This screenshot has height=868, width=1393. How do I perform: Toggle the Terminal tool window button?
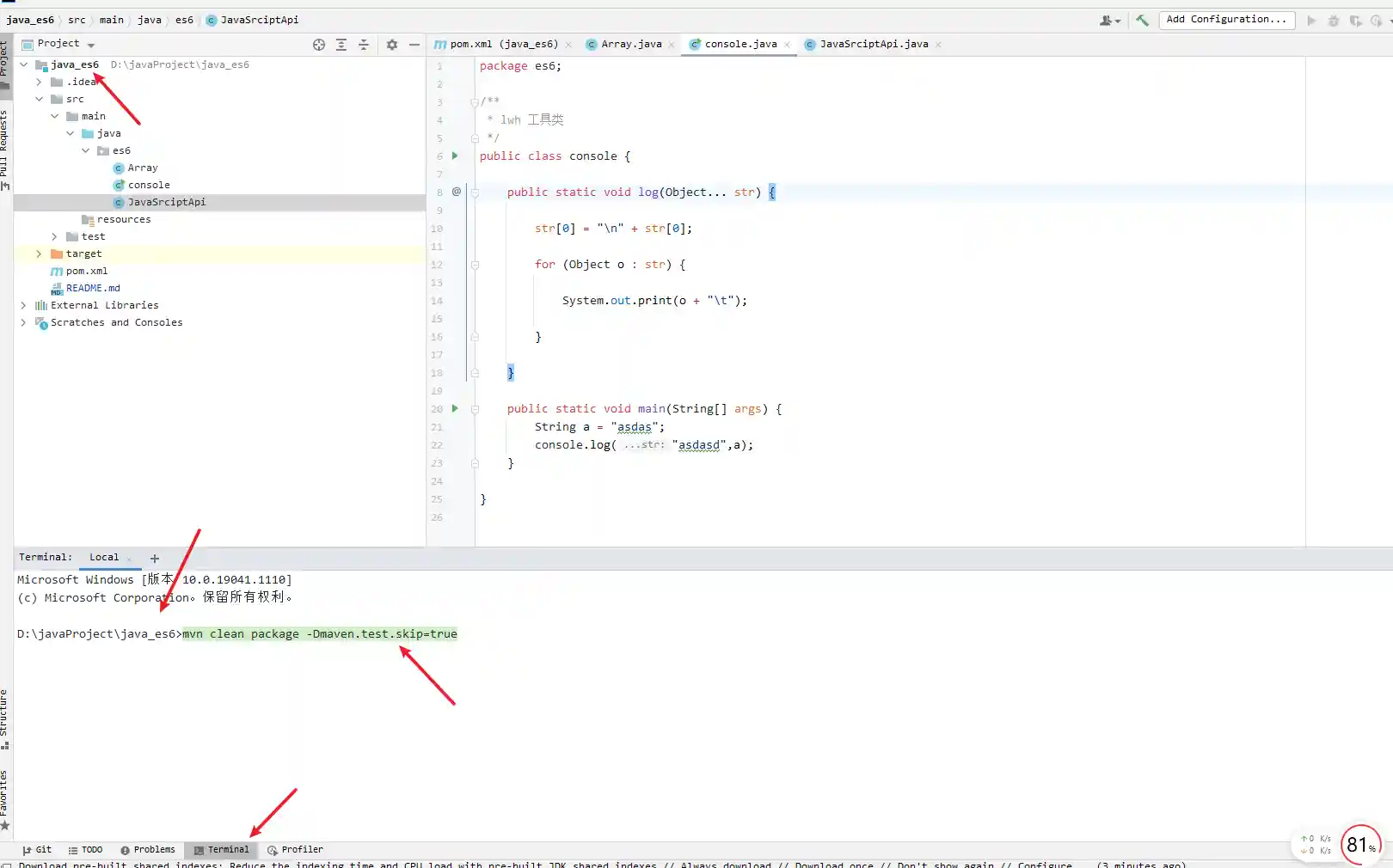coord(222,850)
